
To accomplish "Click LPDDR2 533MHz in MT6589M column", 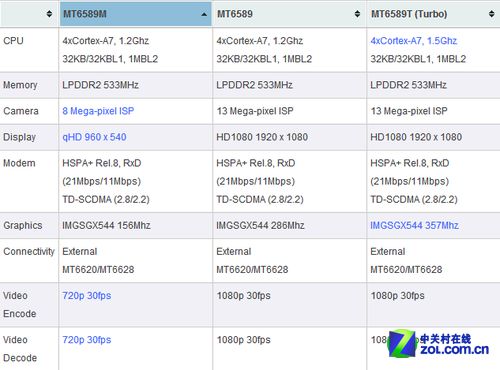I will (100, 85).
